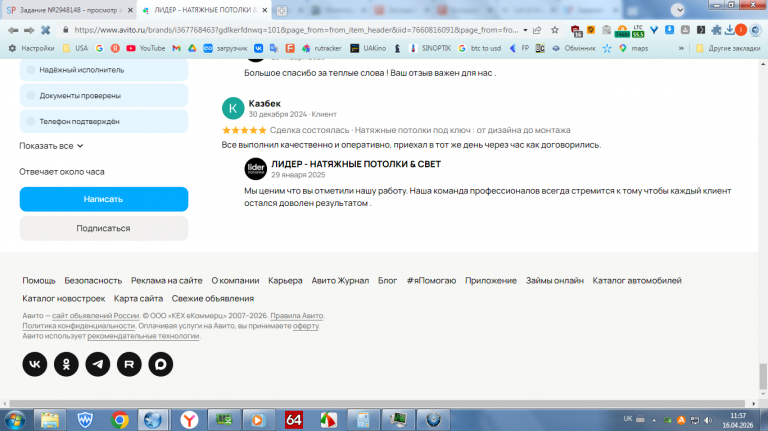Open the VK bookmark icon in bookmarks bar

tap(258, 48)
